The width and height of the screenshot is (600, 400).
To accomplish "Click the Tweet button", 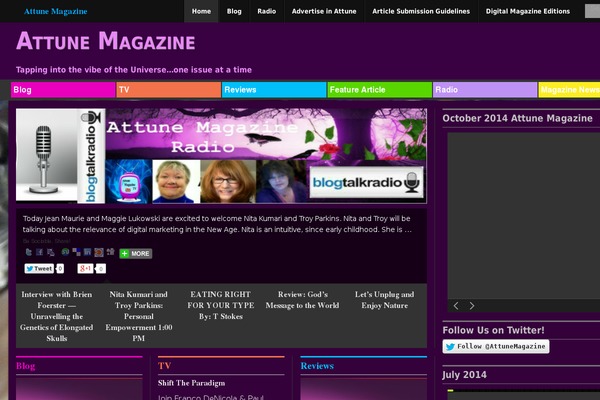I will coord(39,269).
